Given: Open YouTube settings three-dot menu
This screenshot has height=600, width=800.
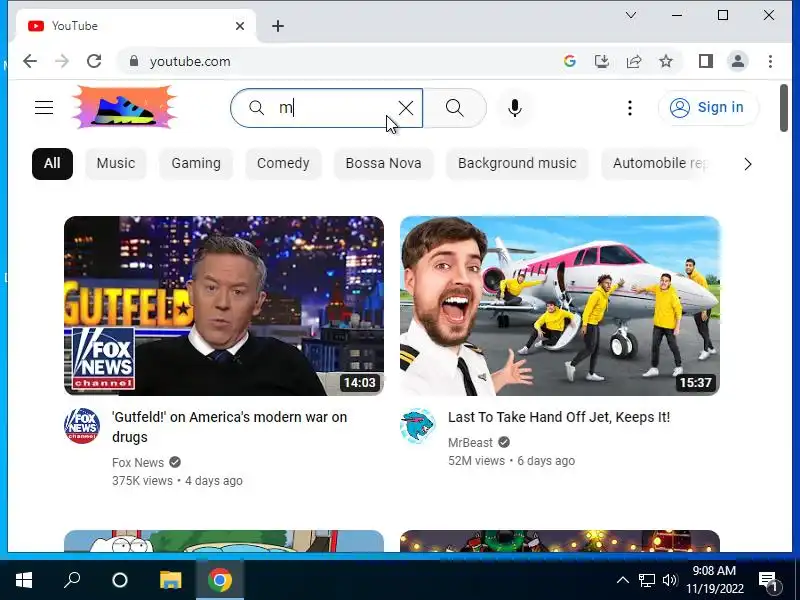Looking at the screenshot, I should point(630,108).
